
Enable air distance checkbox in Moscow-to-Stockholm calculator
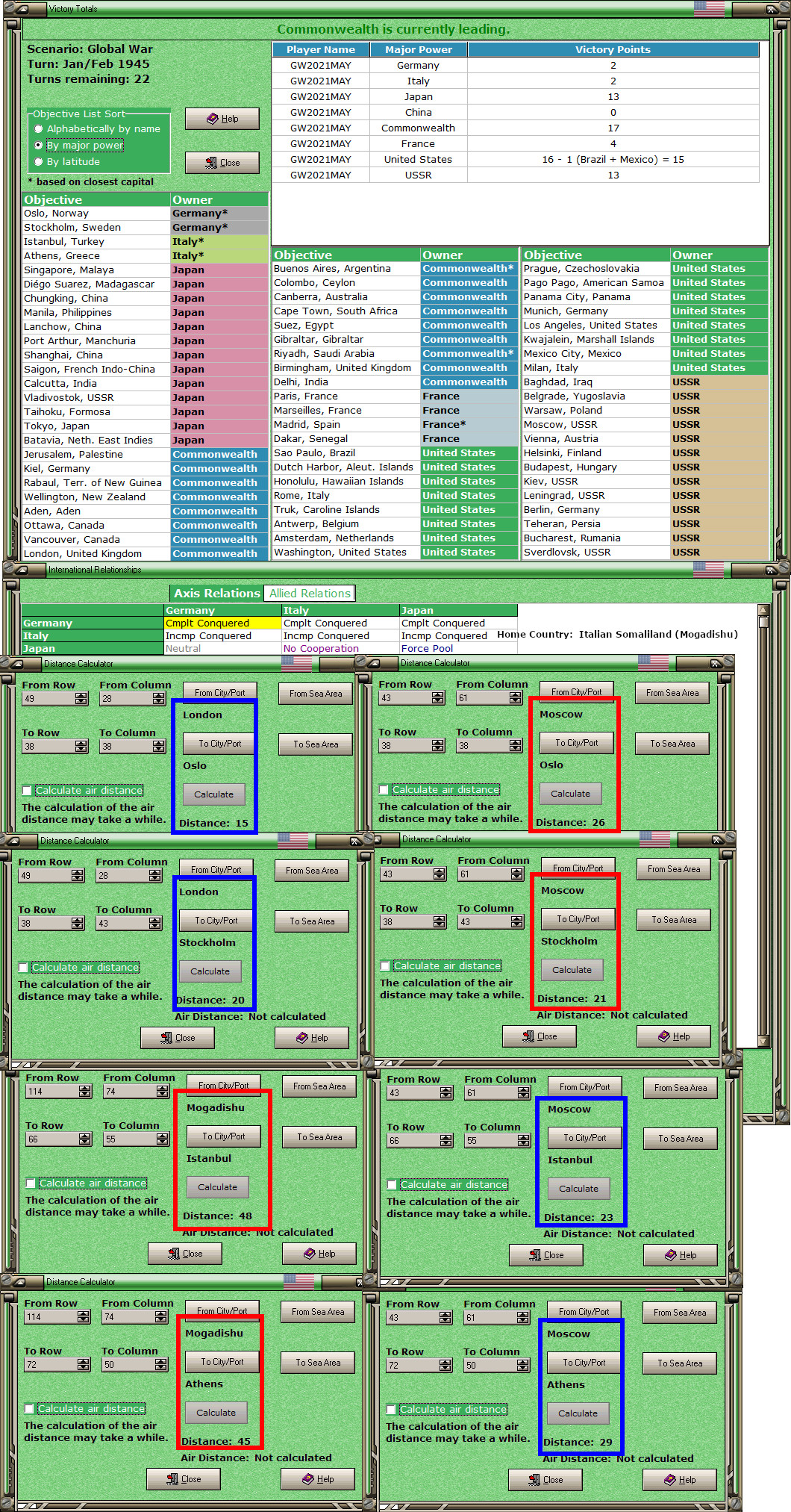[x=385, y=966]
